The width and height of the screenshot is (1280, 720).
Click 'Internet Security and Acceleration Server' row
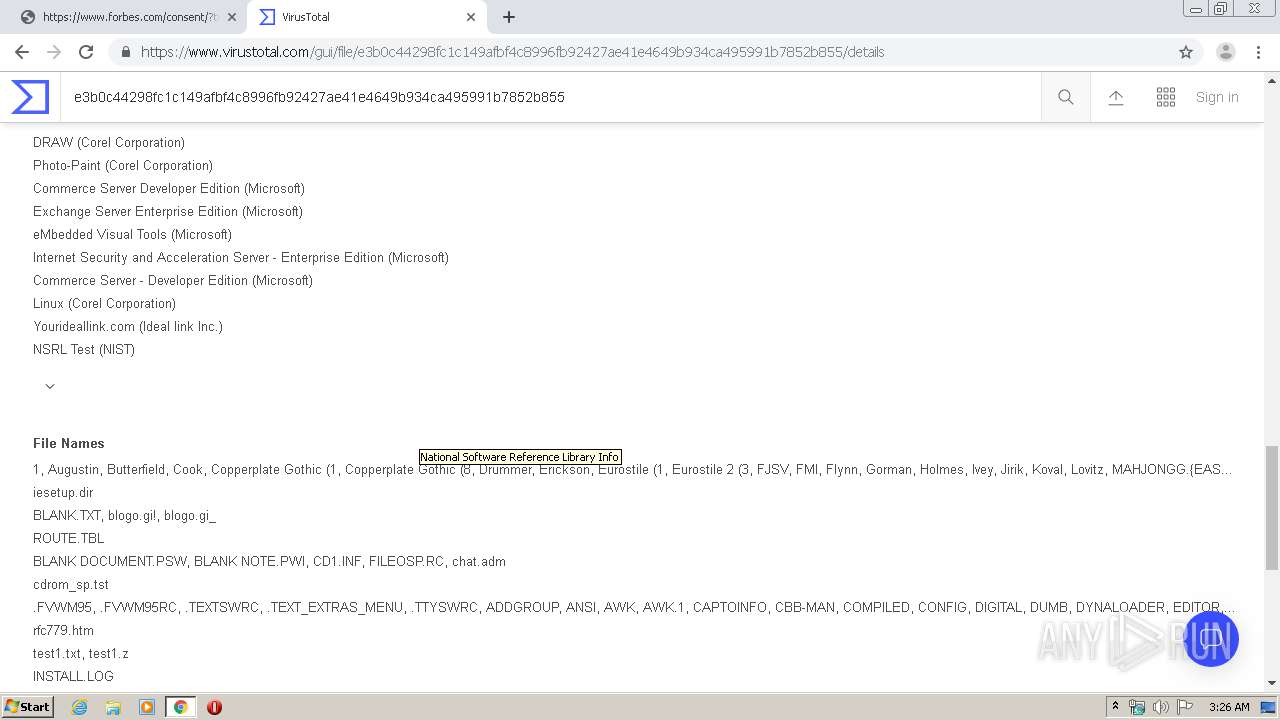241,257
